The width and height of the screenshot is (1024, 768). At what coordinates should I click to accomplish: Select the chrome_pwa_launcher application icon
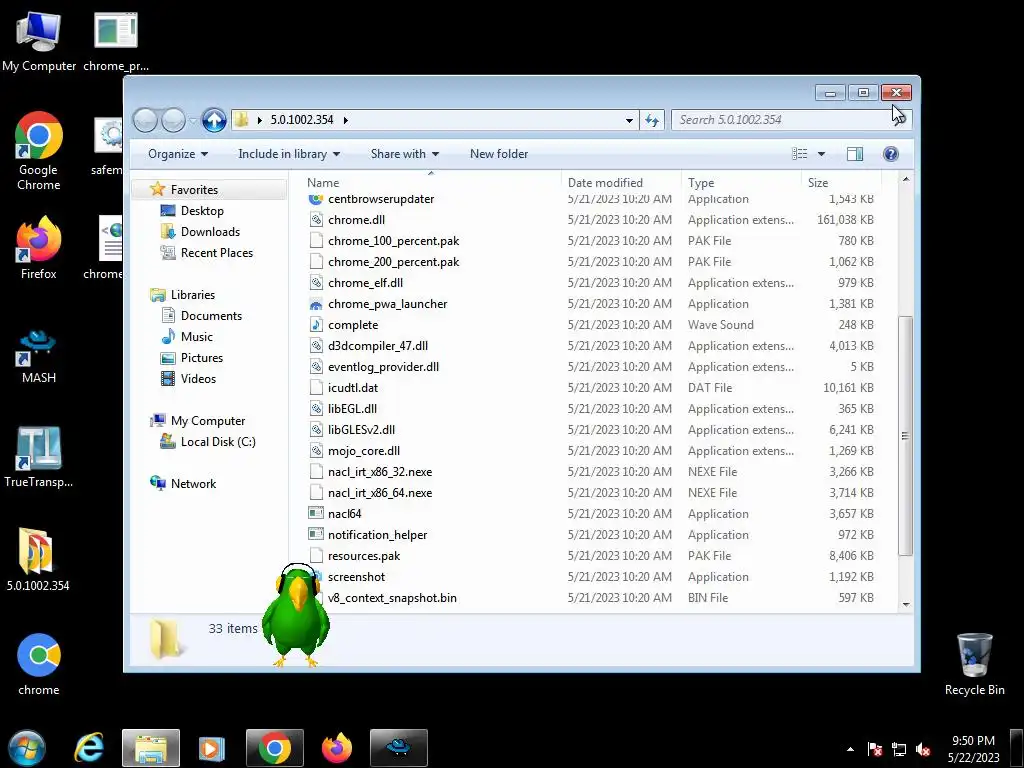point(316,304)
